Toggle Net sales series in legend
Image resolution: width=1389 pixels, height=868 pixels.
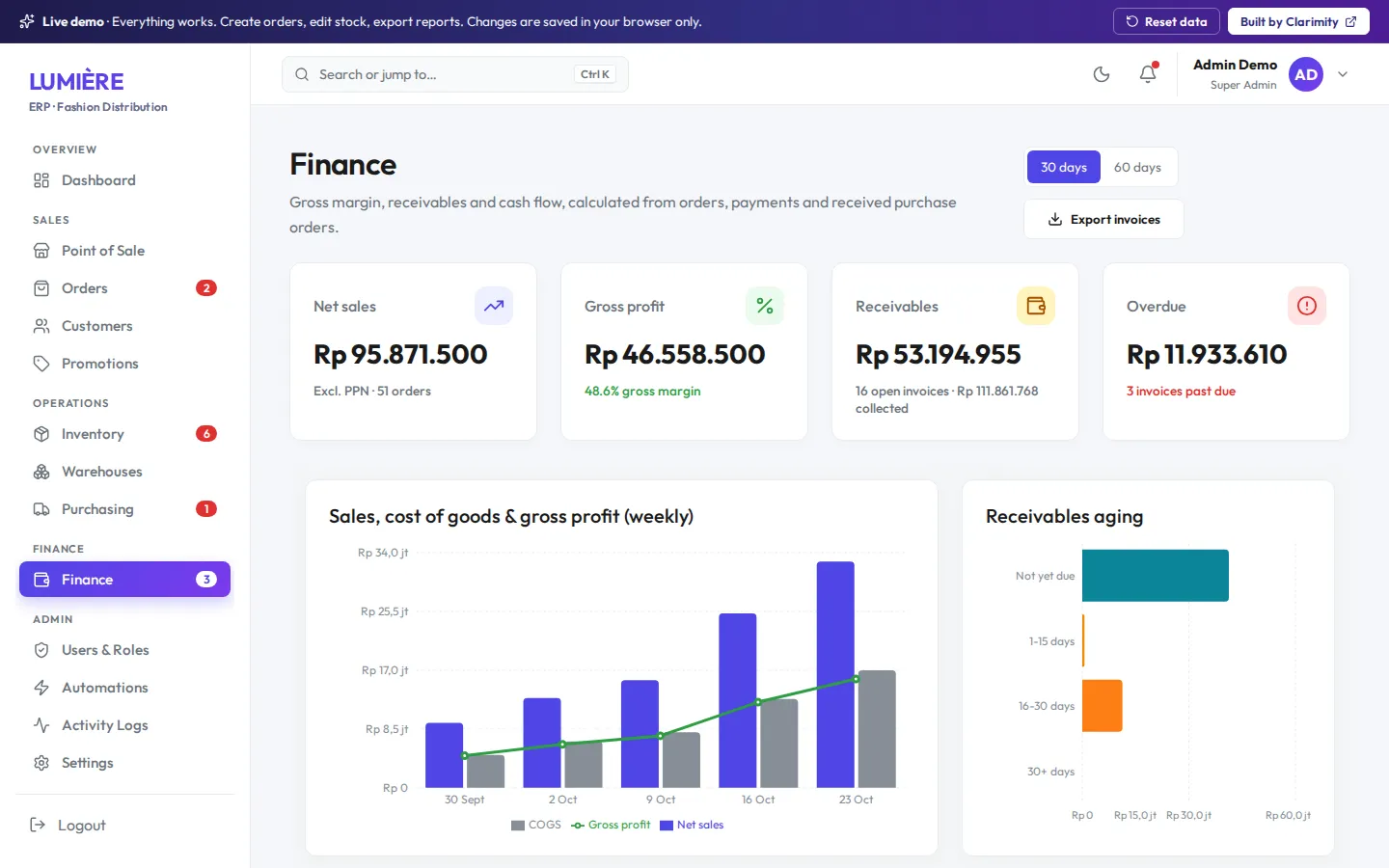pos(692,825)
